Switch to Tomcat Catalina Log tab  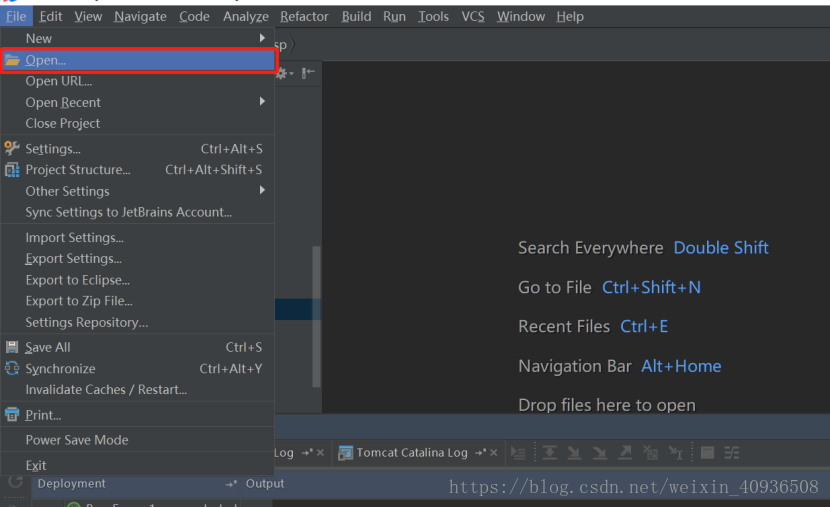[411, 453]
